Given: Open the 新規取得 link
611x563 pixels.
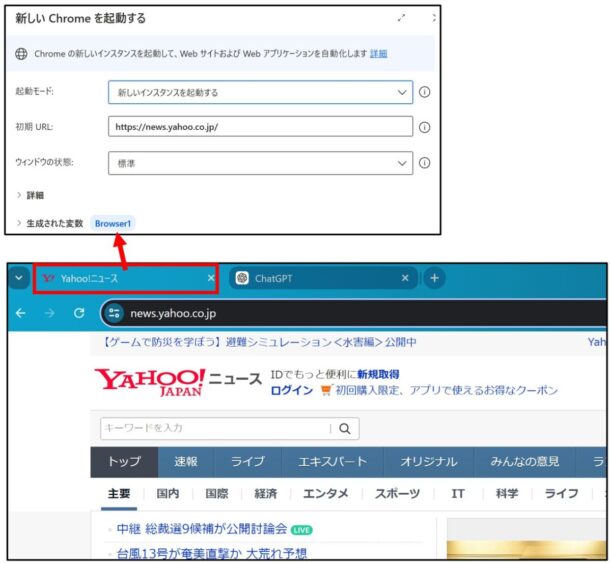Looking at the screenshot, I should 378,374.
